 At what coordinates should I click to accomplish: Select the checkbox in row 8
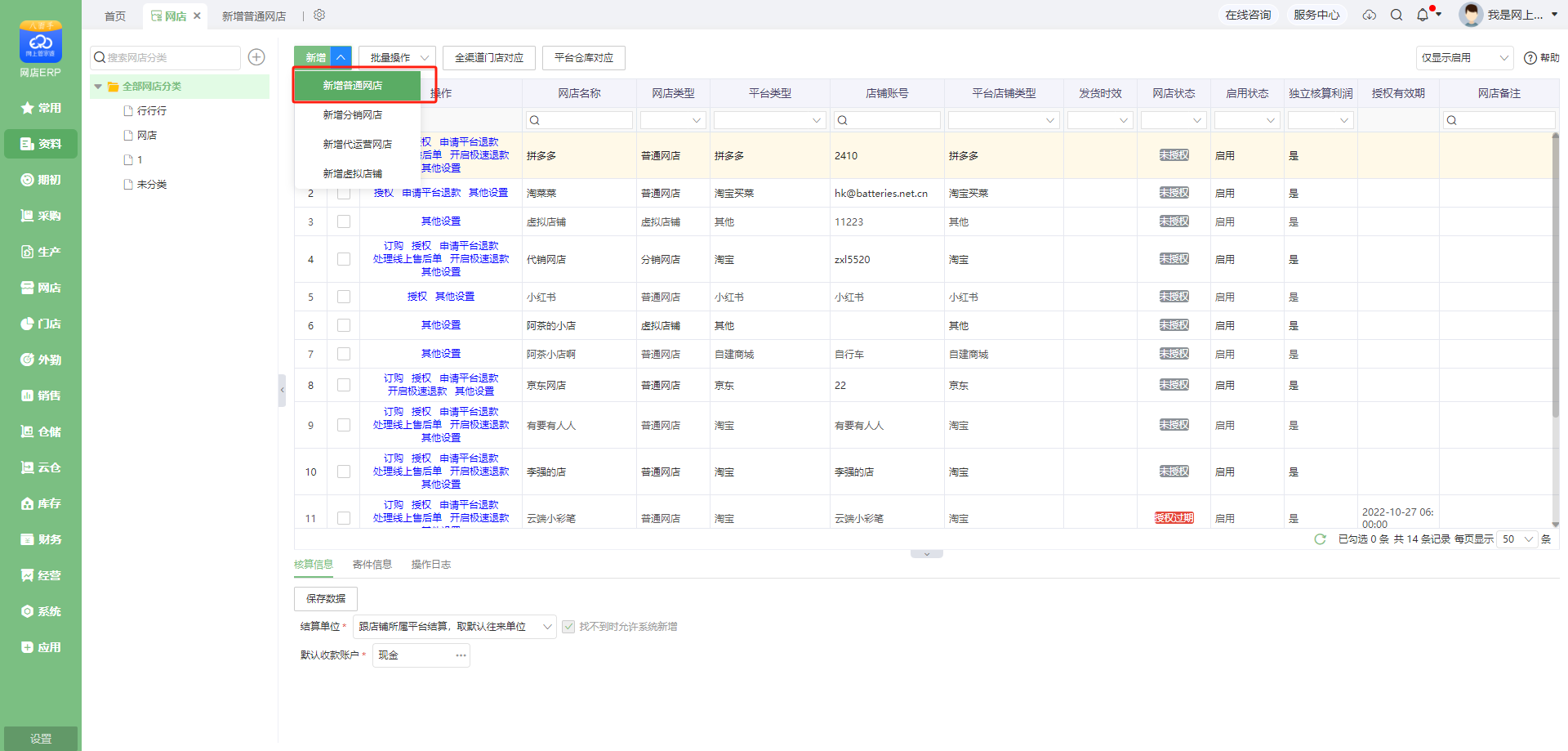pyautogui.click(x=344, y=385)
